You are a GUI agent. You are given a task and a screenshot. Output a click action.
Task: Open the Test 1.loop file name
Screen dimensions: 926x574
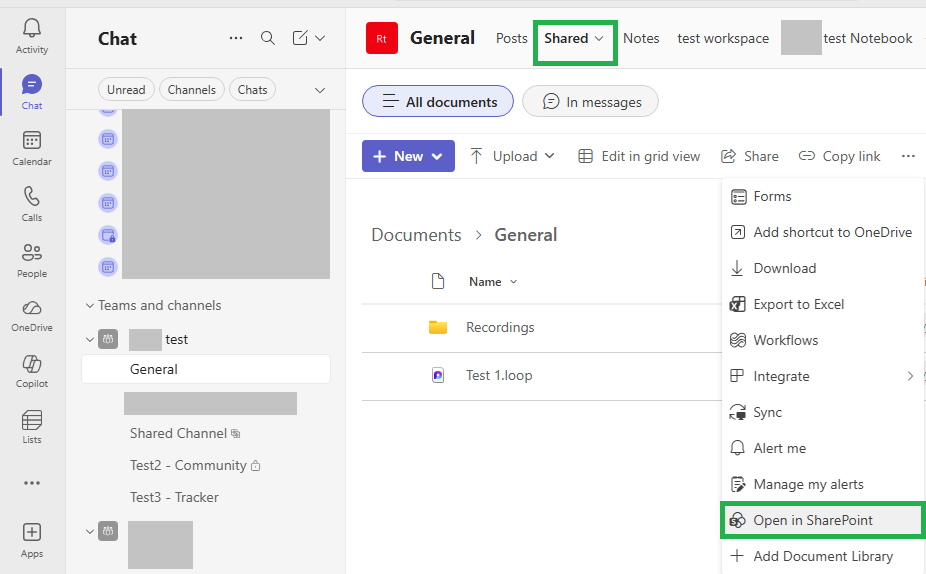point(499,375)
